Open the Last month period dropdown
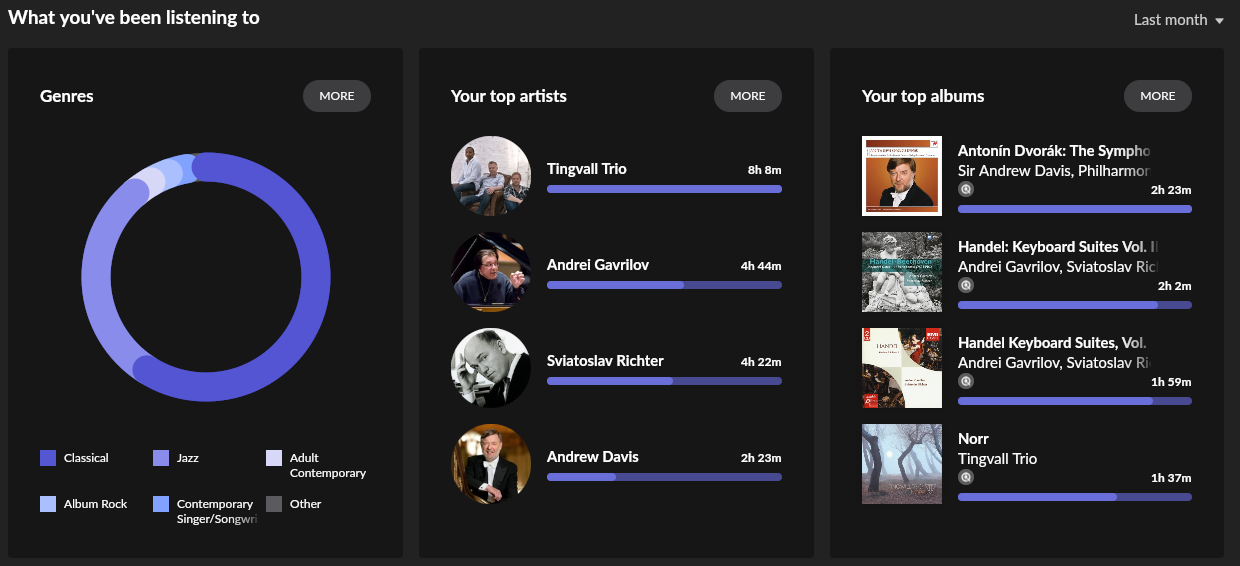 (1178, 20)
